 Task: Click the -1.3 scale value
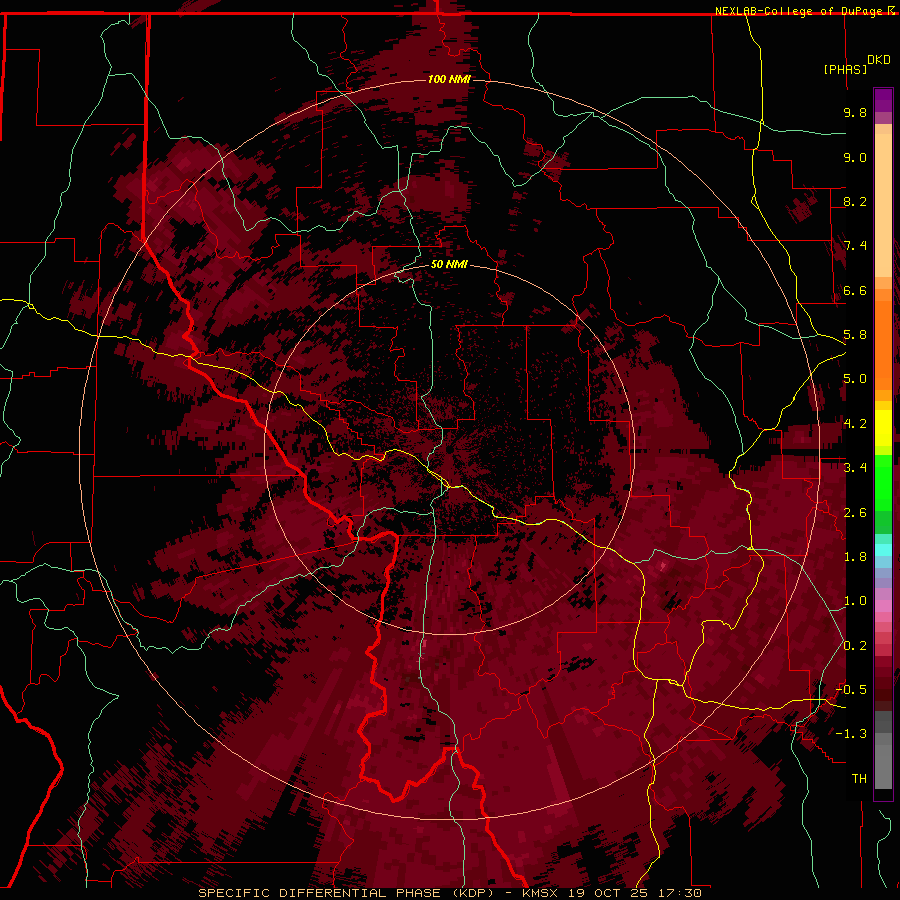point(851,734)
